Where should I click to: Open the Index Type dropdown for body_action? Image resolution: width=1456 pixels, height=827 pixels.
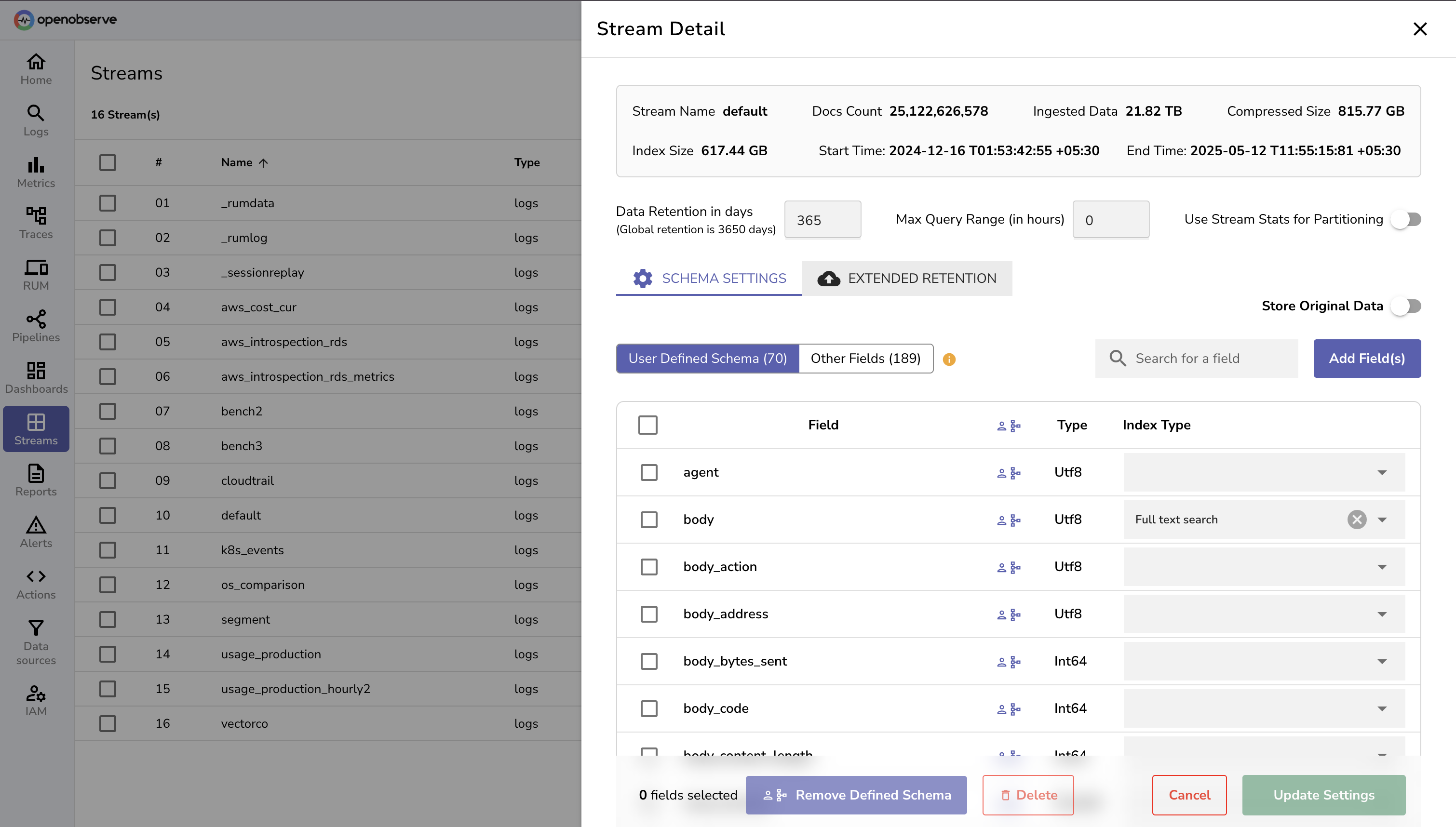coord(1382,566)
